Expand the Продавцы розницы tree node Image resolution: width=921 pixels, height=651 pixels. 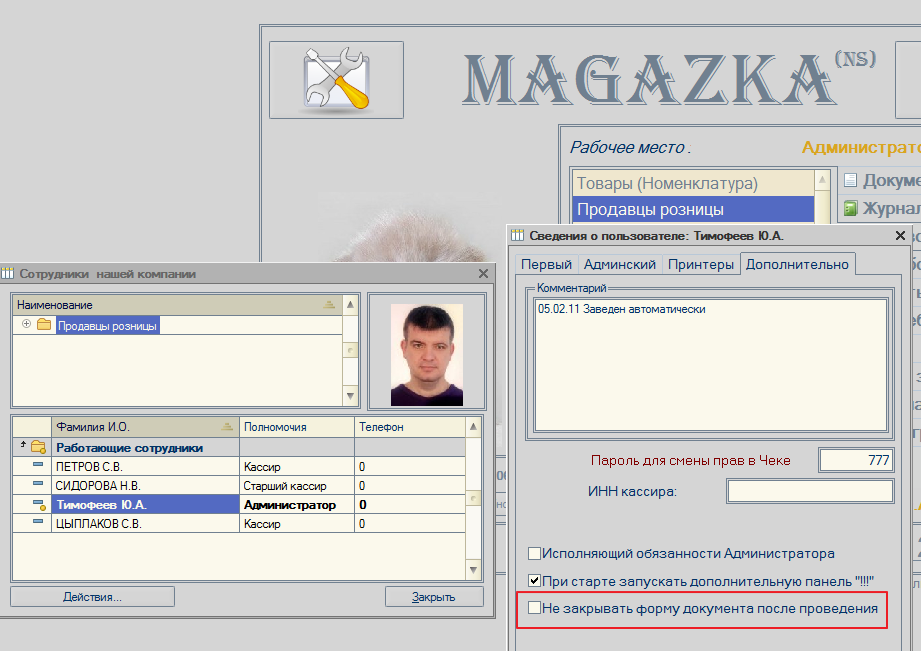click(x=26, y=324)
